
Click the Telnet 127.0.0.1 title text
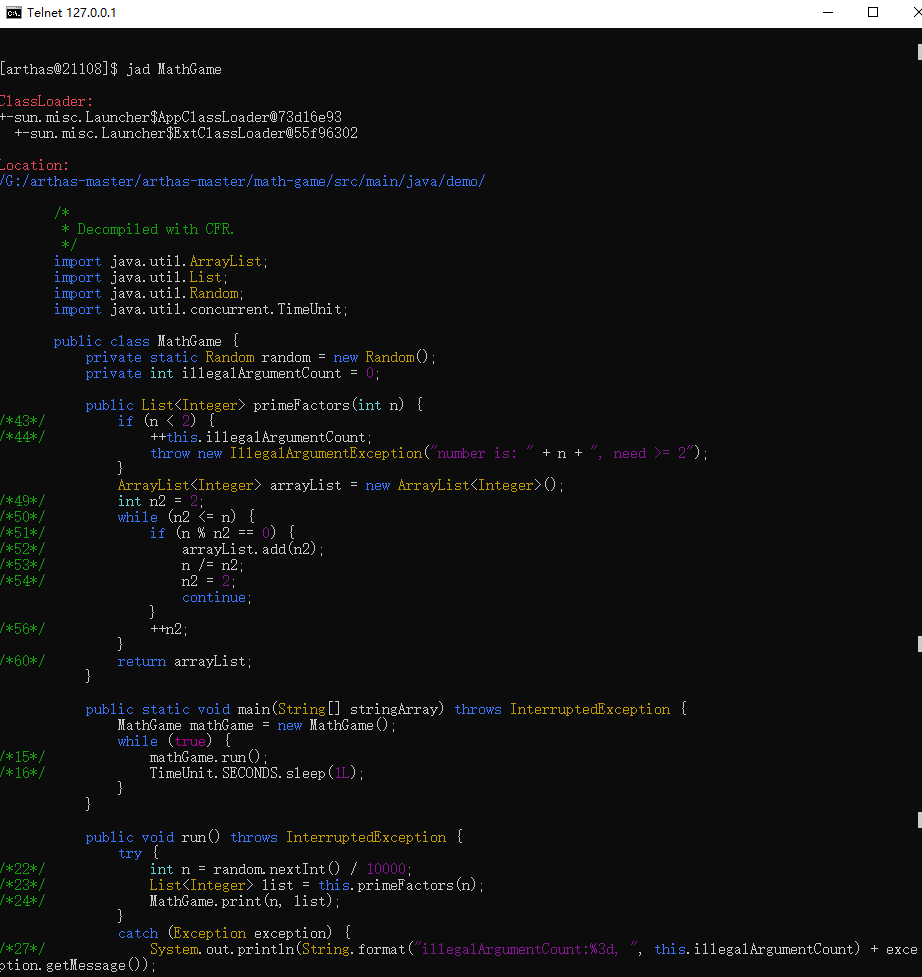pos(72,12)
